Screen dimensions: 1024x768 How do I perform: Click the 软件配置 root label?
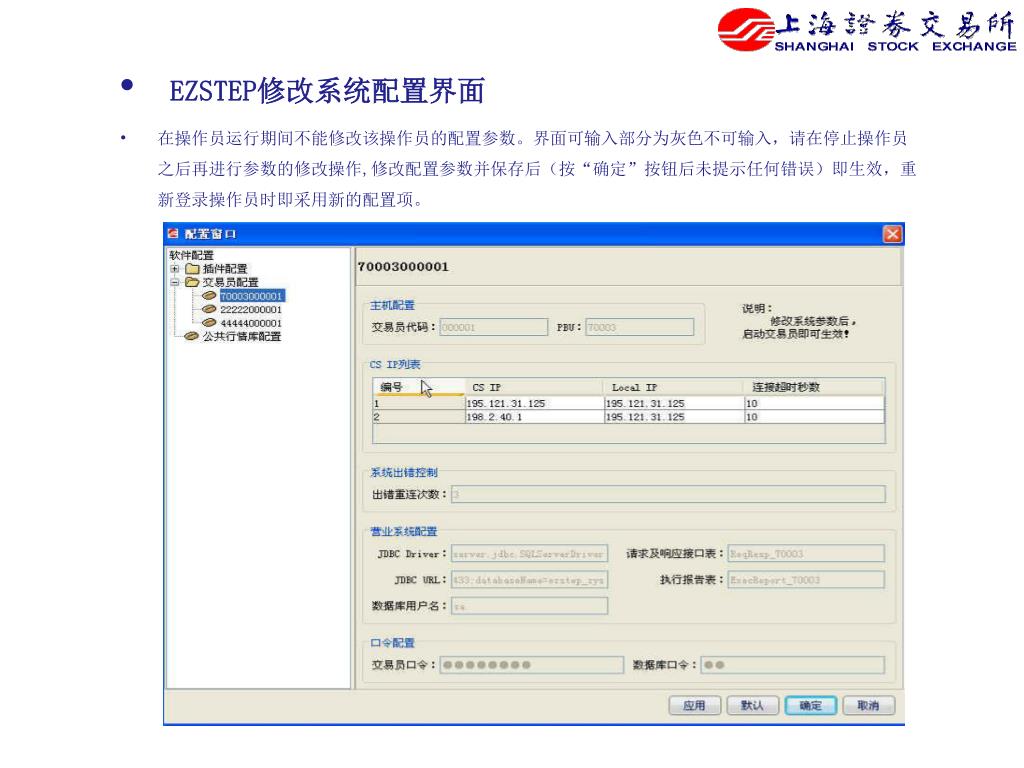[x=191, y=255]
